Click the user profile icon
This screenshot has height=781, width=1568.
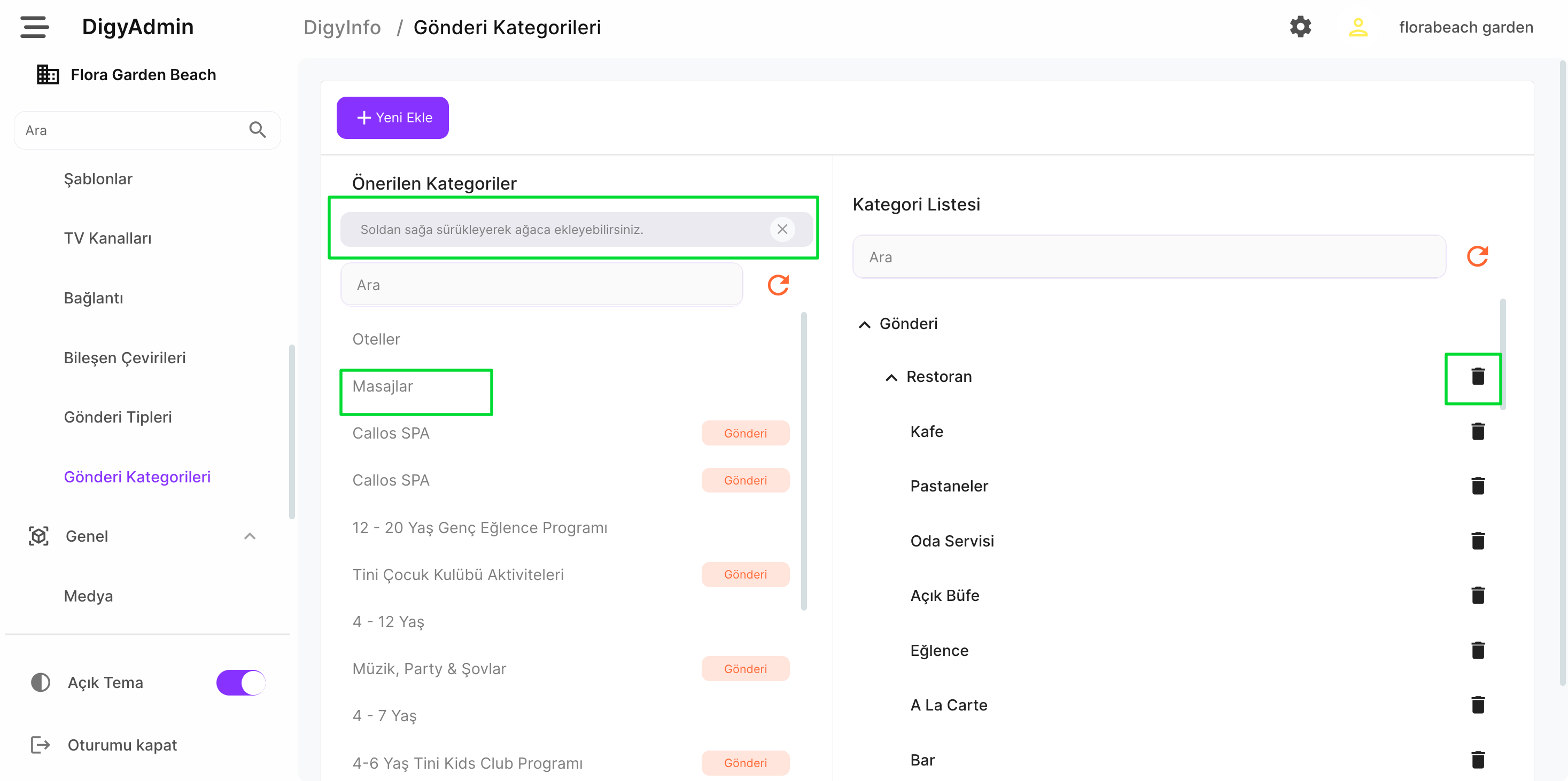[1357, 27]
